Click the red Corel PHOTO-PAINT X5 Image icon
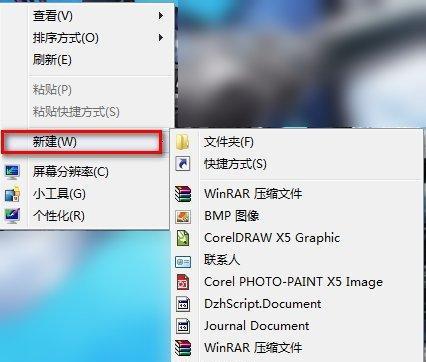 pyautogui.click(x=183, y=282)
